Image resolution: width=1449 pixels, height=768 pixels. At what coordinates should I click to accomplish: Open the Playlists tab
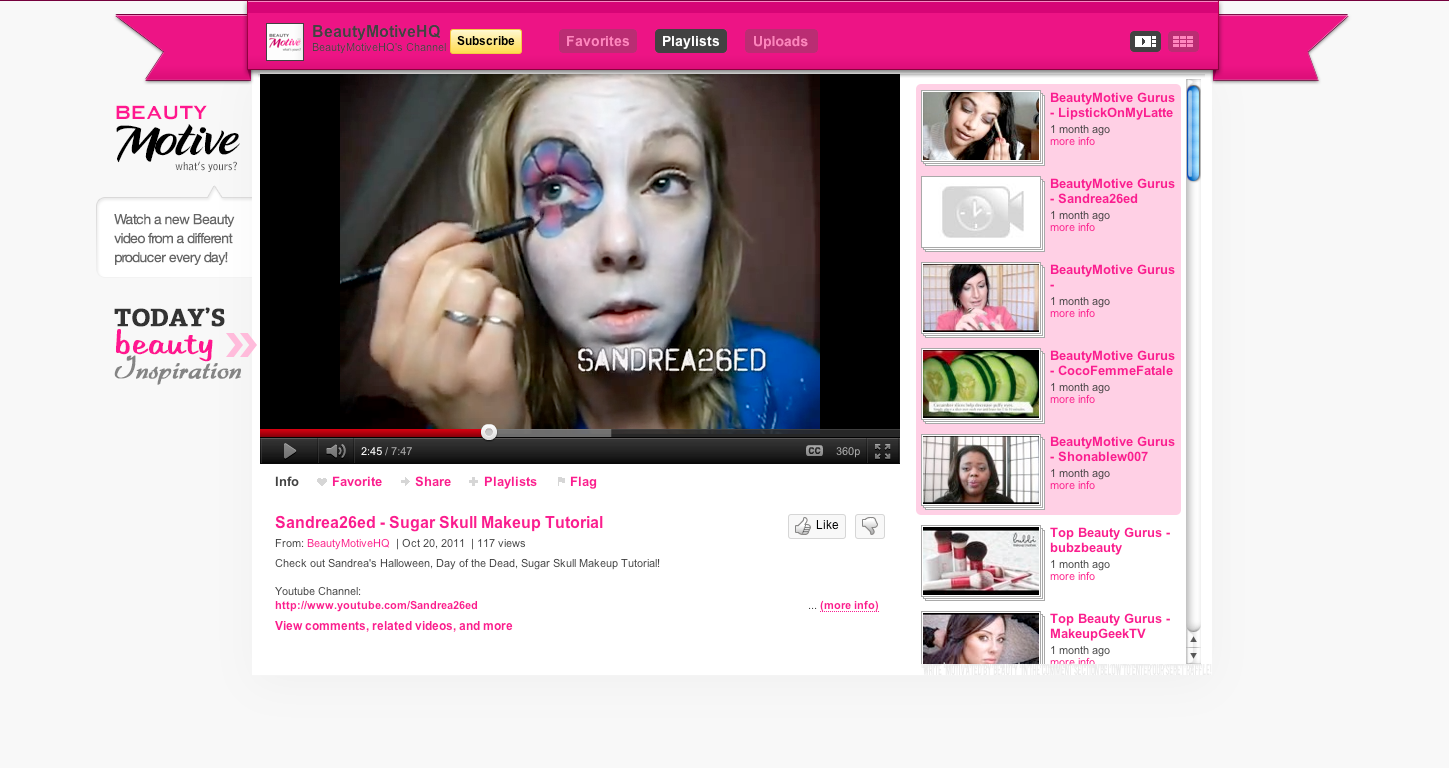click(x=691, y=41)
